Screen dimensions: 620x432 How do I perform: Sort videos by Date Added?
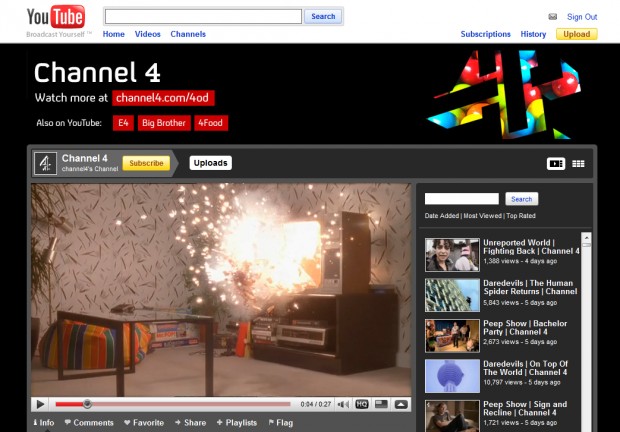(x=442, y=216)
